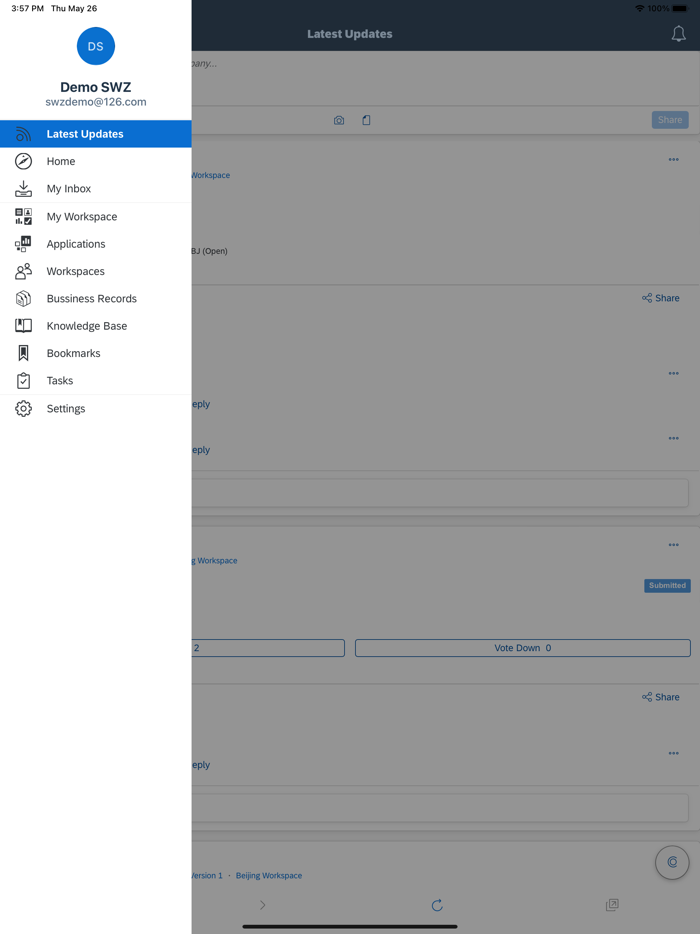
Task: Click the Bookmarks ribbon icon
Action: point(23,353)
